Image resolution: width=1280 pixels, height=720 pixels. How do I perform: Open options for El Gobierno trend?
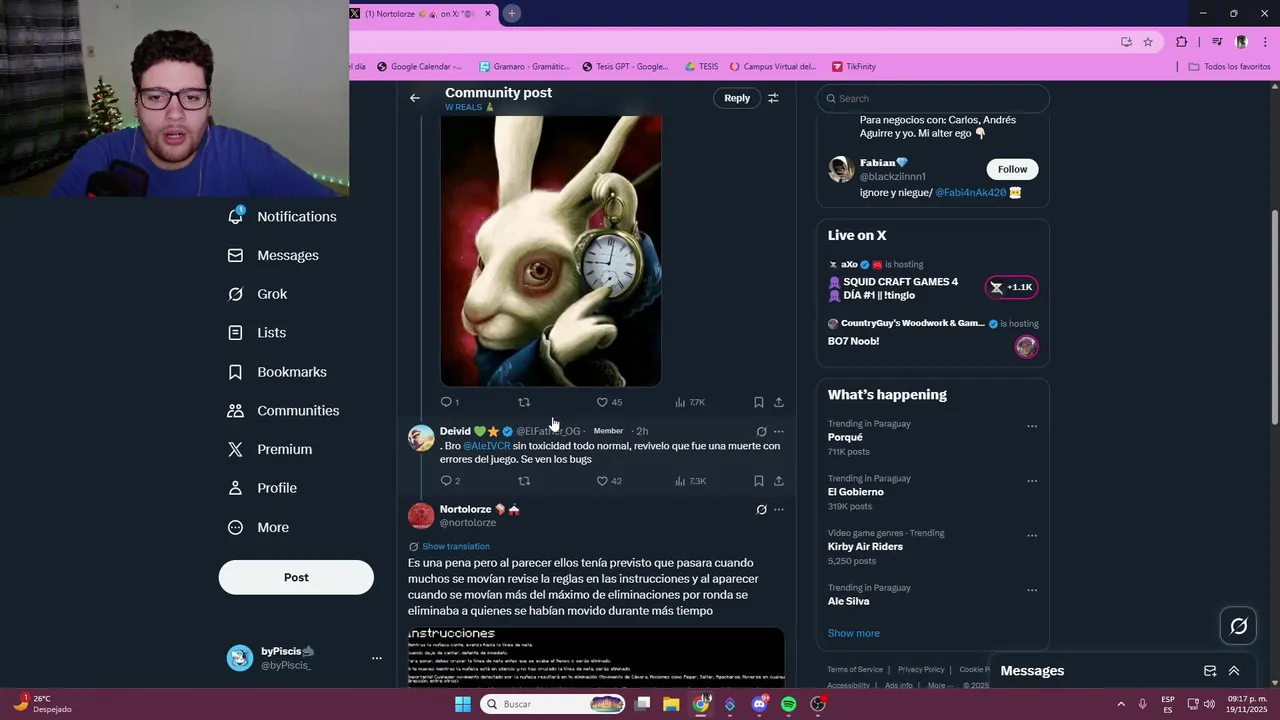tap(1032, 481)
